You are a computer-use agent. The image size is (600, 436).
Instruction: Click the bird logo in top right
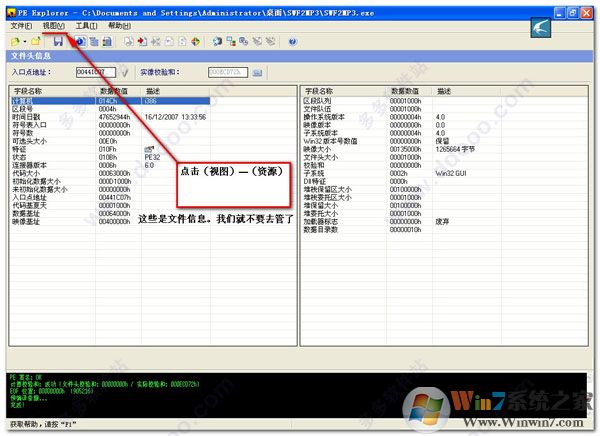(x=541, y=28)
